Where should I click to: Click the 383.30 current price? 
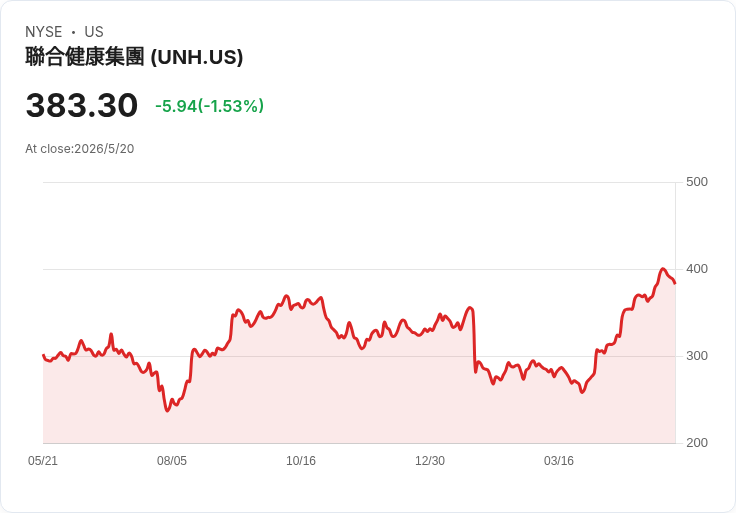pos(82,105)
